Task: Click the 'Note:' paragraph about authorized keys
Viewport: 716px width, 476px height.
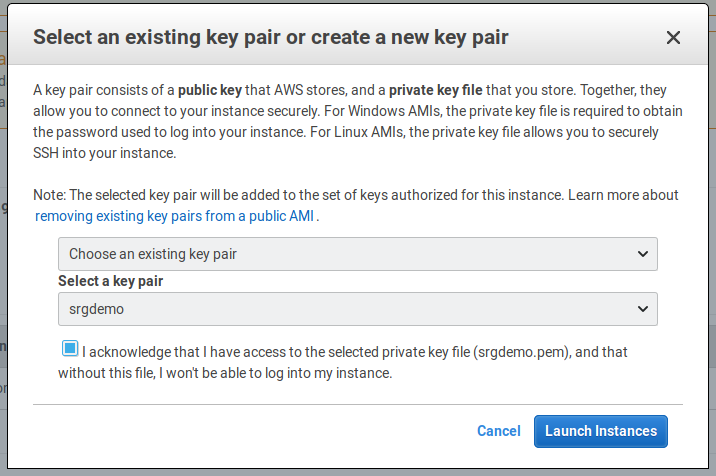Action: [x=300, y=195]
